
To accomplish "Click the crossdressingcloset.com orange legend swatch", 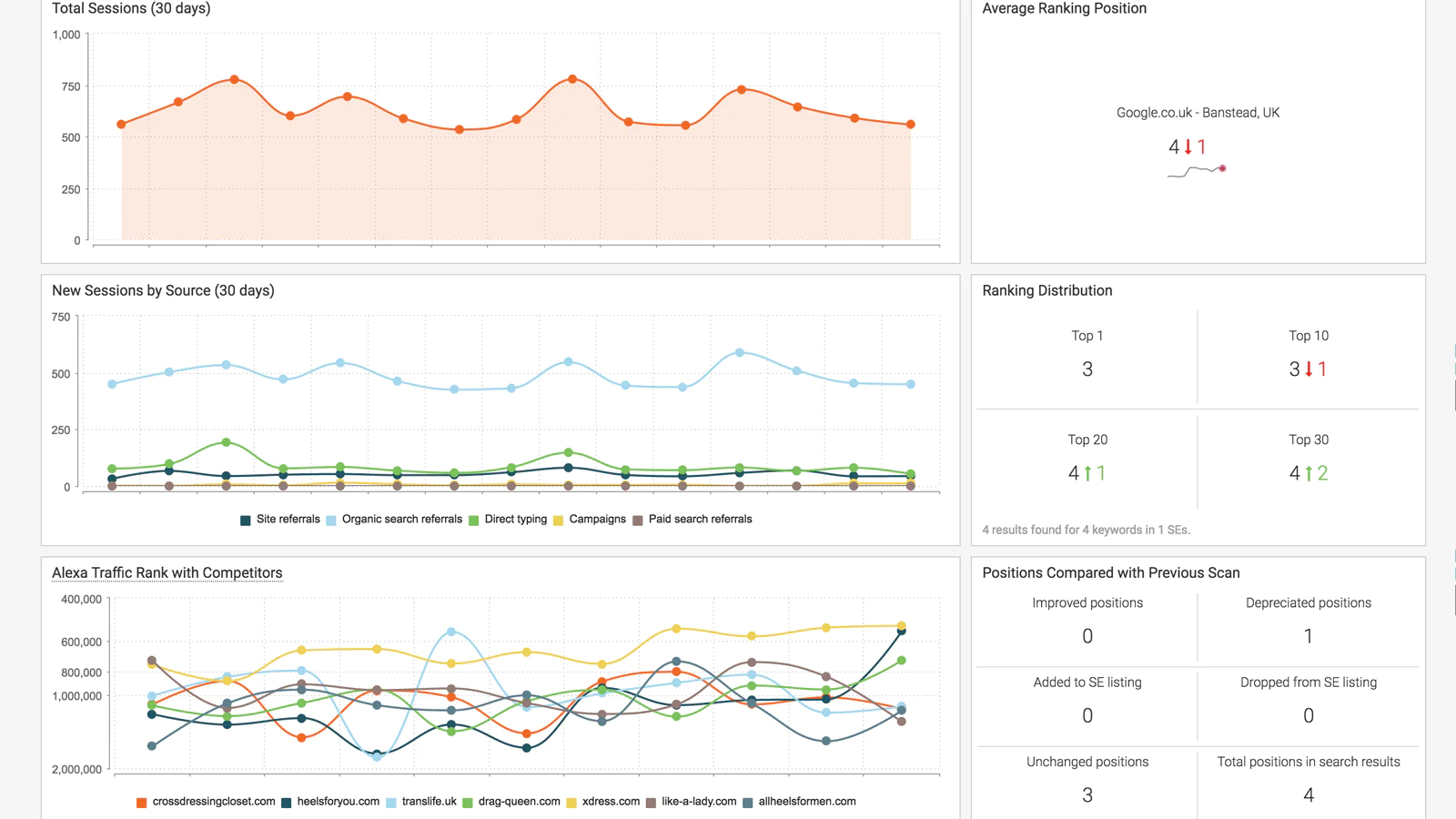I will click(142, 803).
